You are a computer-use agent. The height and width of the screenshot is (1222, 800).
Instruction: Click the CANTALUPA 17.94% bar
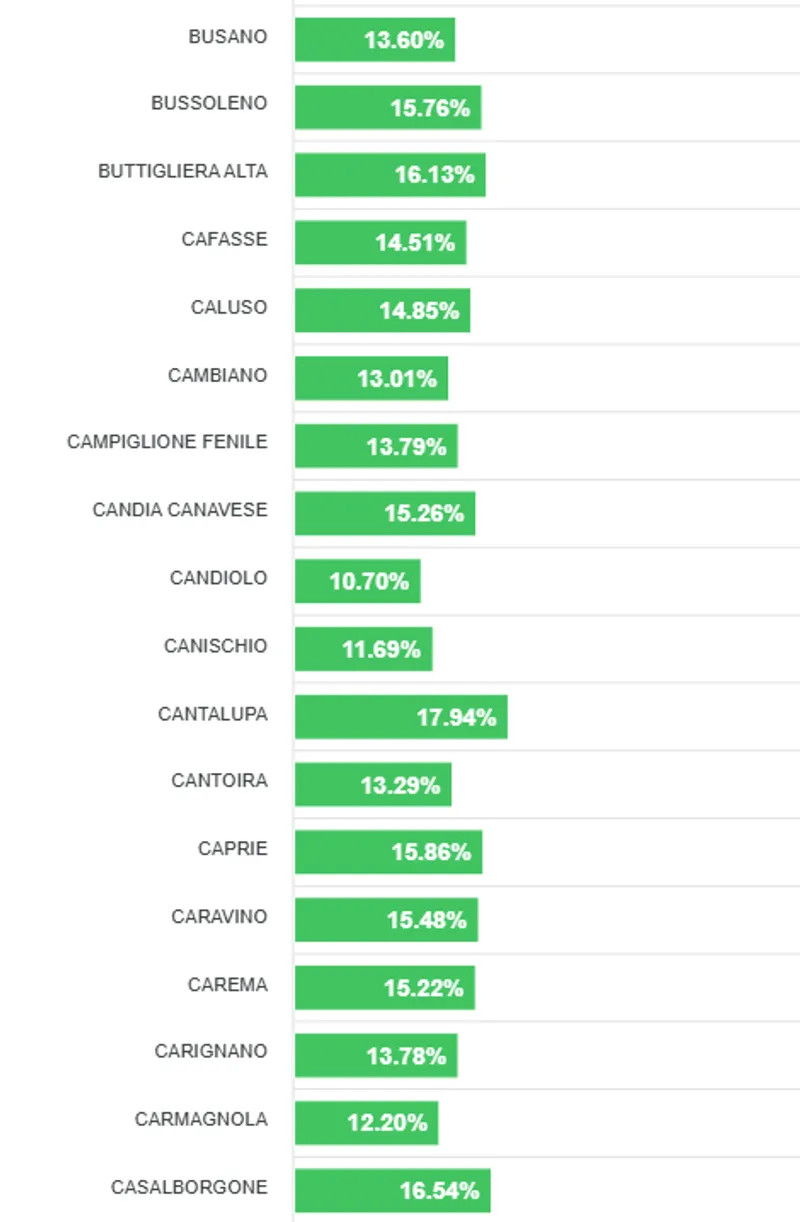click(401, 717)
